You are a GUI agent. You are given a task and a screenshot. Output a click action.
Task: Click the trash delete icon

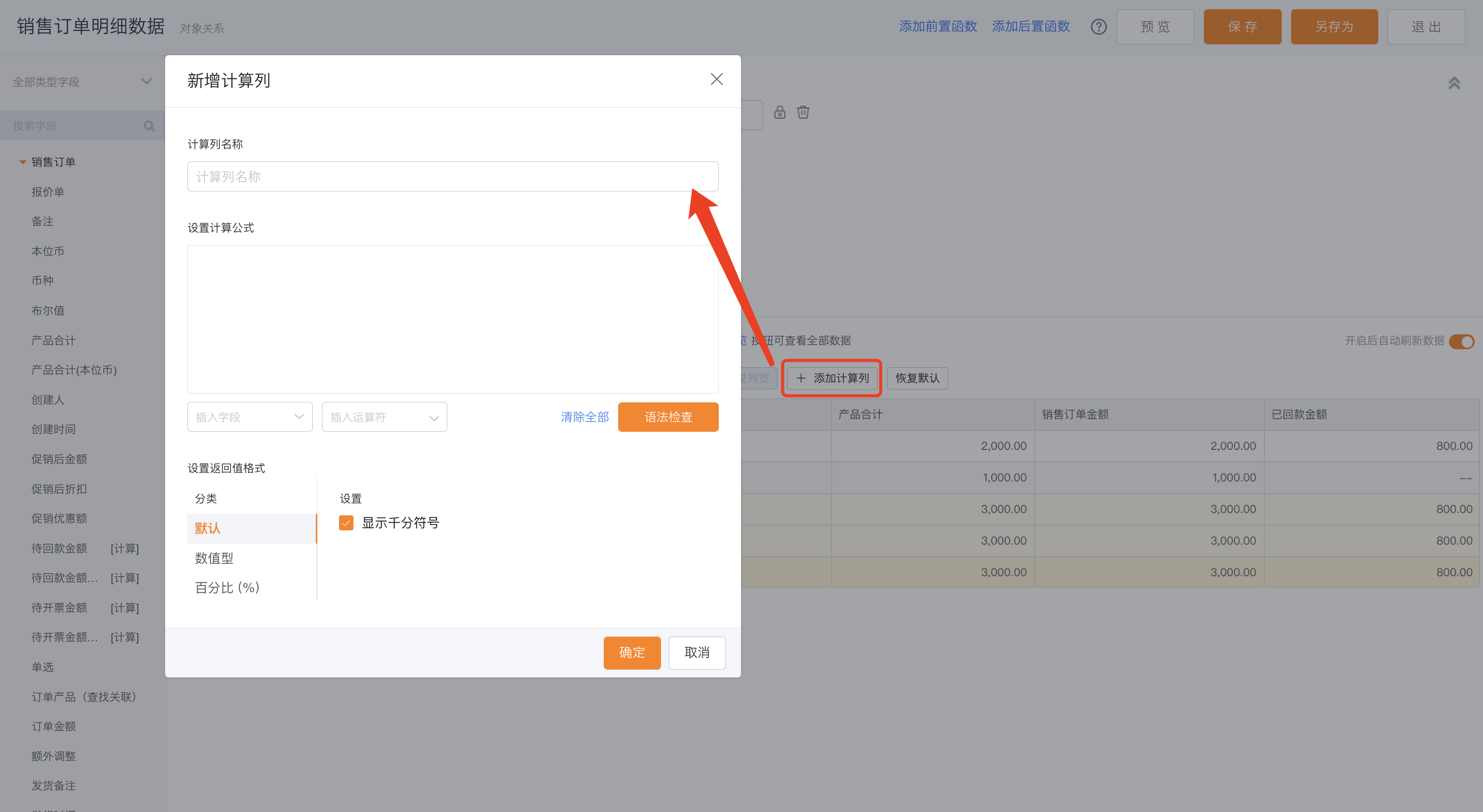803,112
